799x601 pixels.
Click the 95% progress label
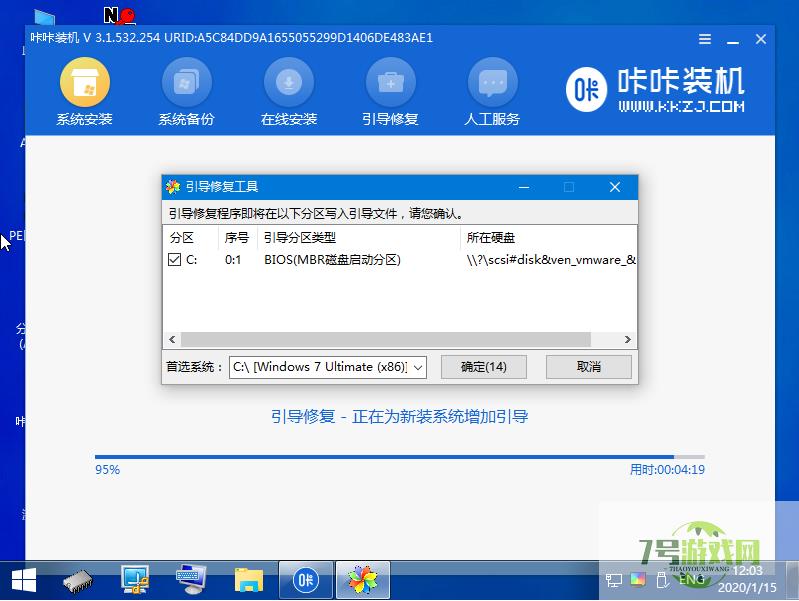pos(108,470)
